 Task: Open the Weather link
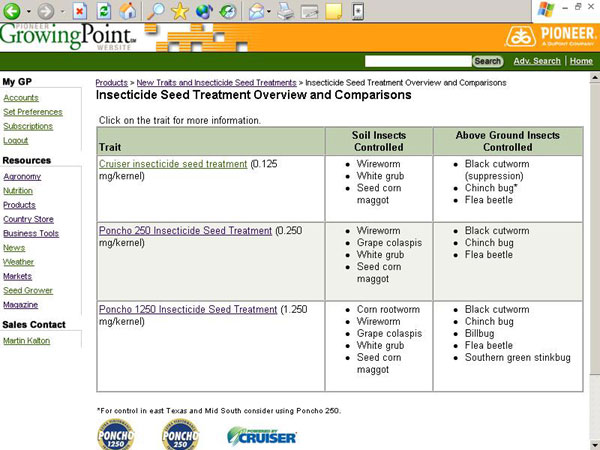(19, 262)
